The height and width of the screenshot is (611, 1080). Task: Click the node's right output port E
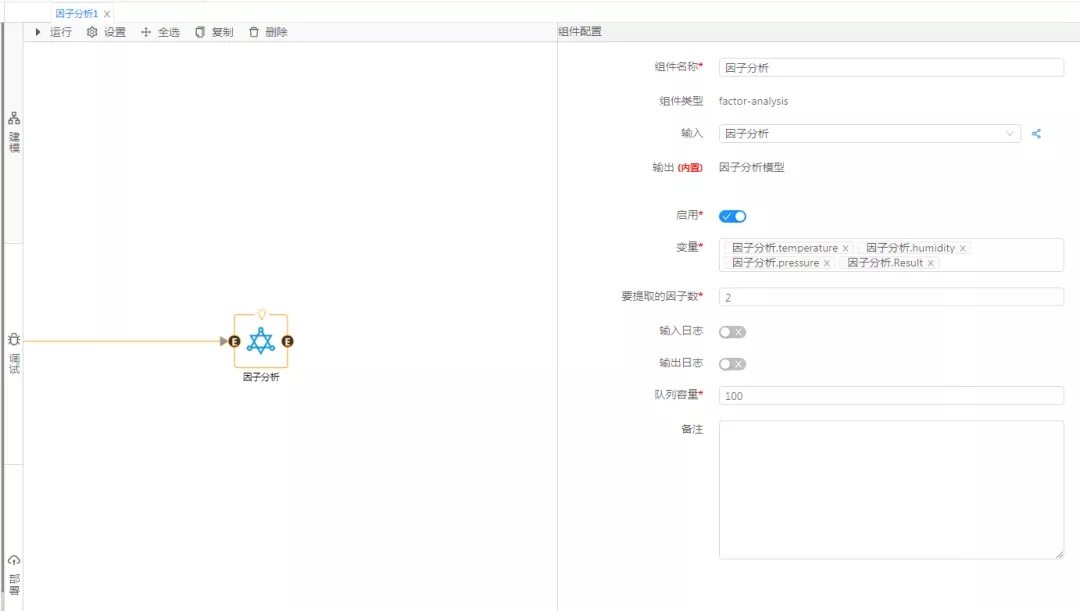288,341
